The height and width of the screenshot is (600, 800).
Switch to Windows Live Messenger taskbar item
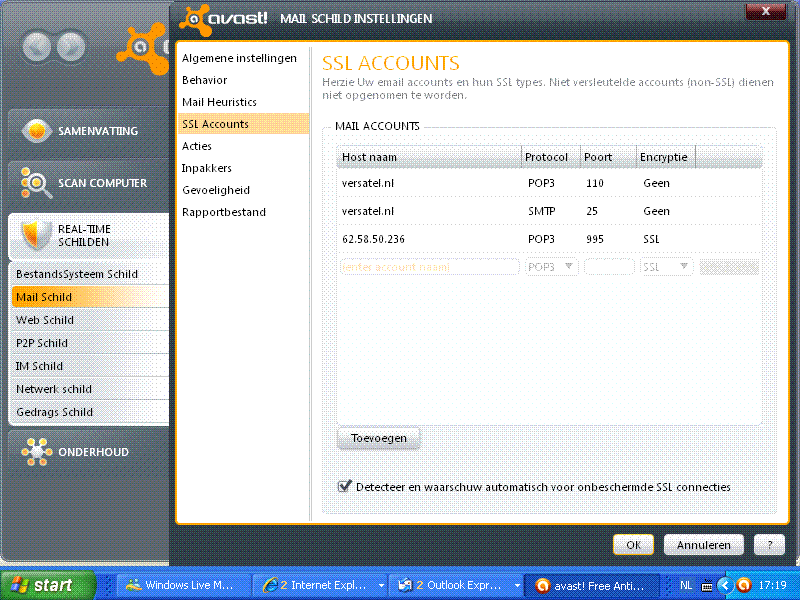pyautogui.click(x=183, y=585)
